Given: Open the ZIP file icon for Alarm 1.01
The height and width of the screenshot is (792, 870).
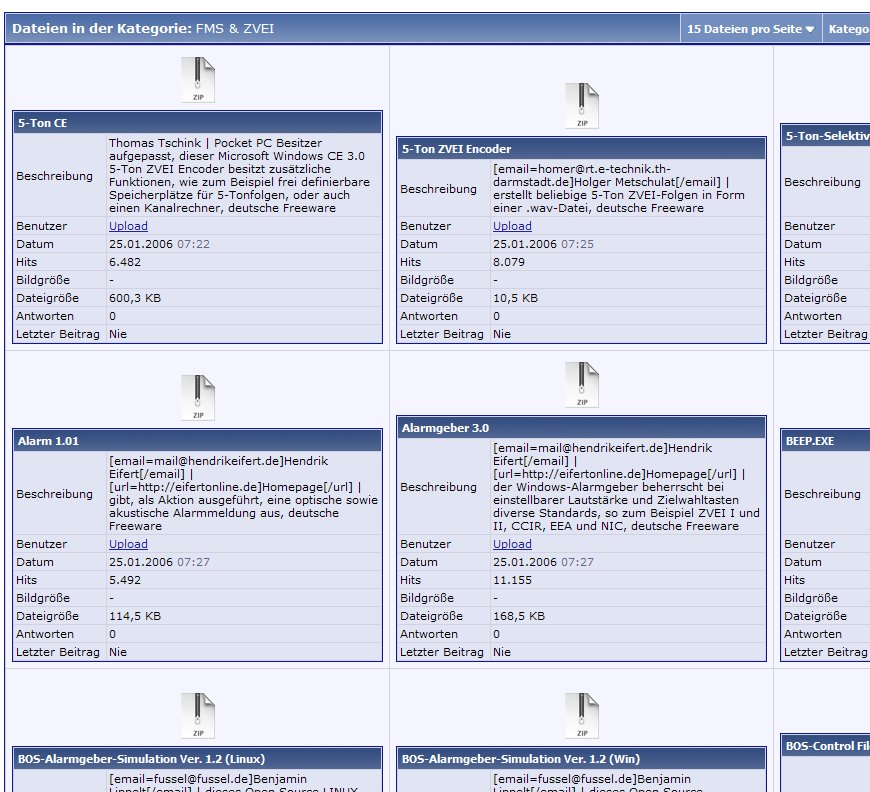Looking at the screenshot, I should coord(198,398).
